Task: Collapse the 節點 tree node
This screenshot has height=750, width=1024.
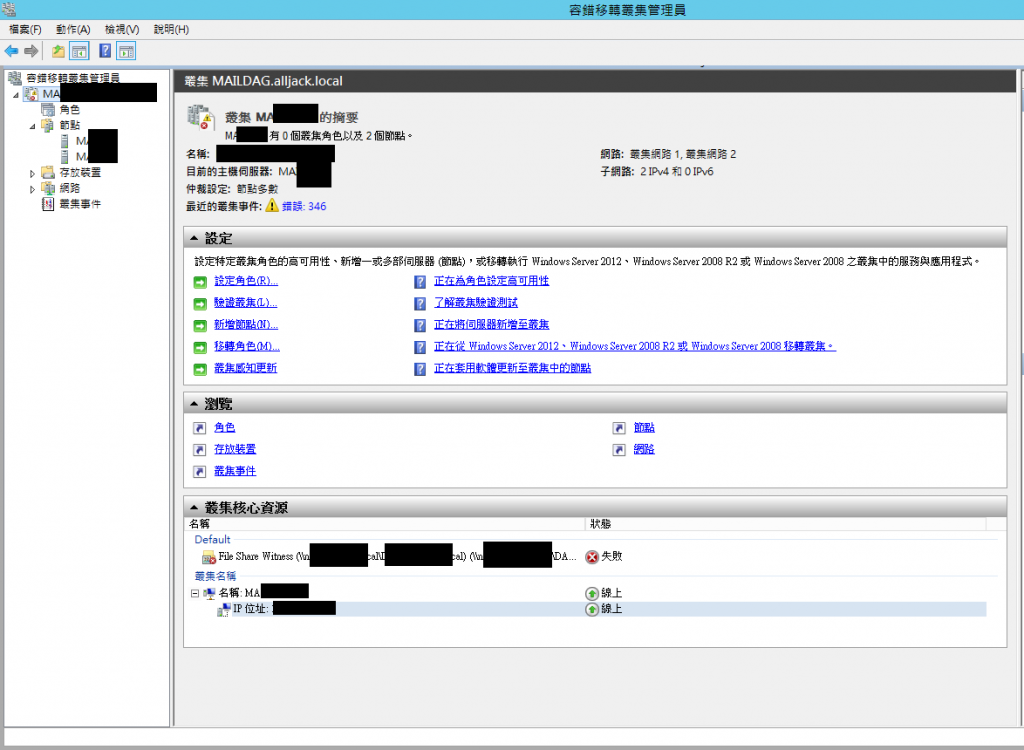Action: coord(32,126)
